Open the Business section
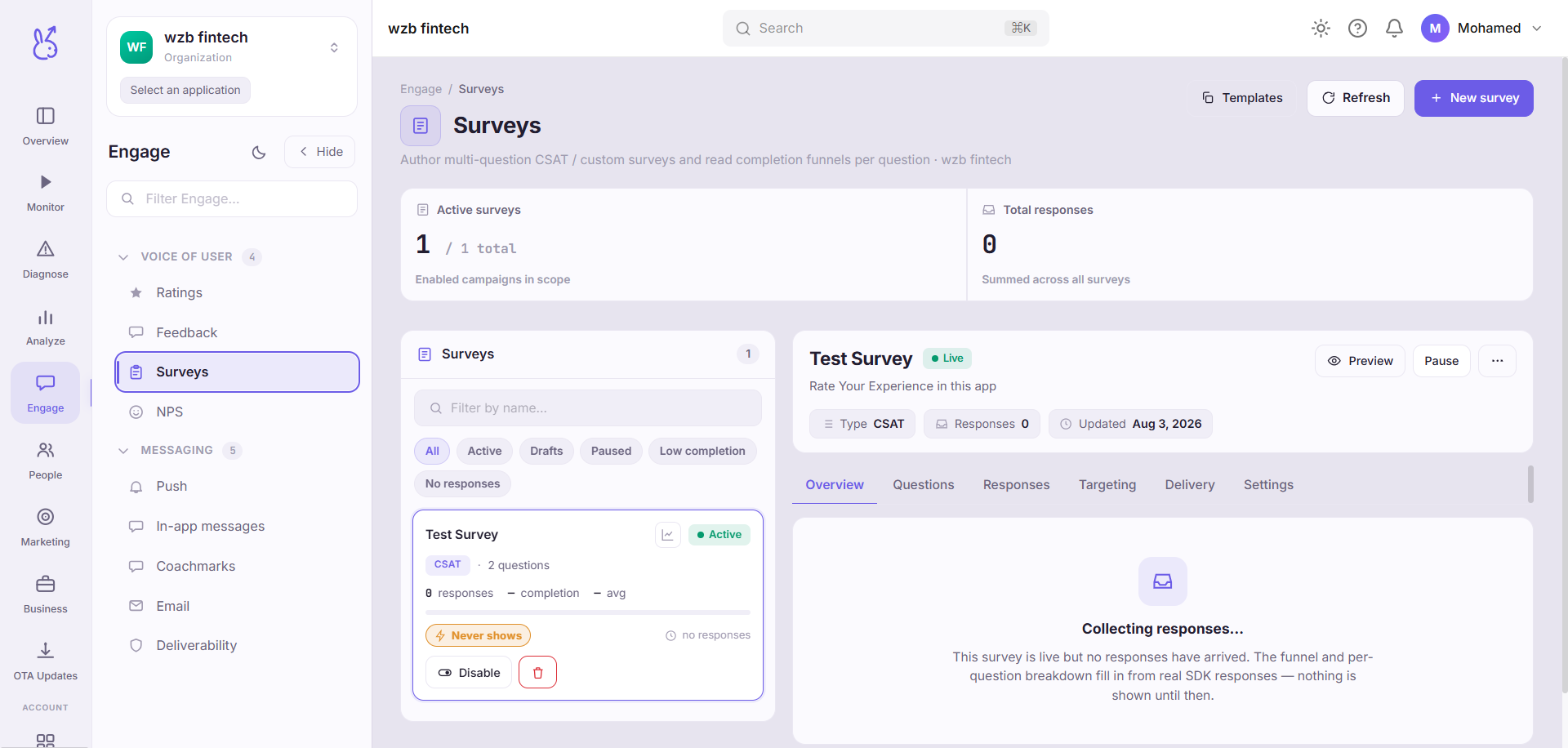 tap(45, 594)
